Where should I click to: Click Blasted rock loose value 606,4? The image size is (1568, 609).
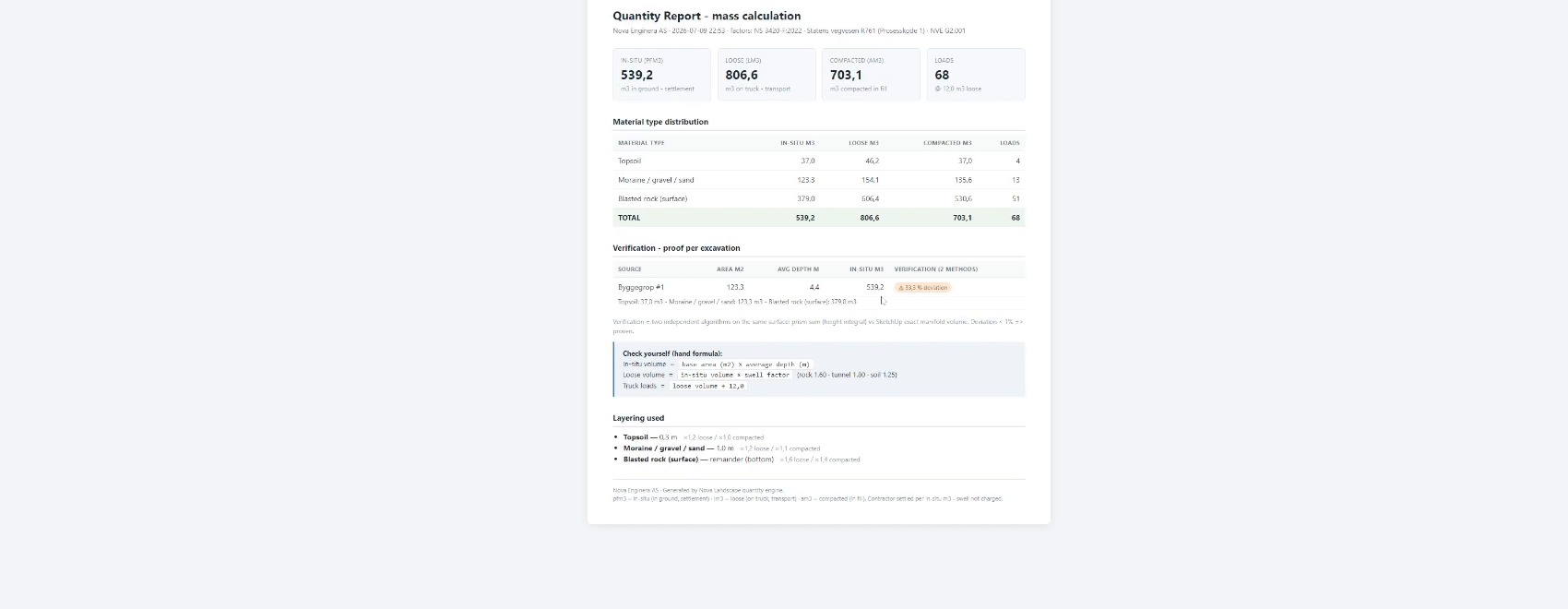(x=870, y=198)
